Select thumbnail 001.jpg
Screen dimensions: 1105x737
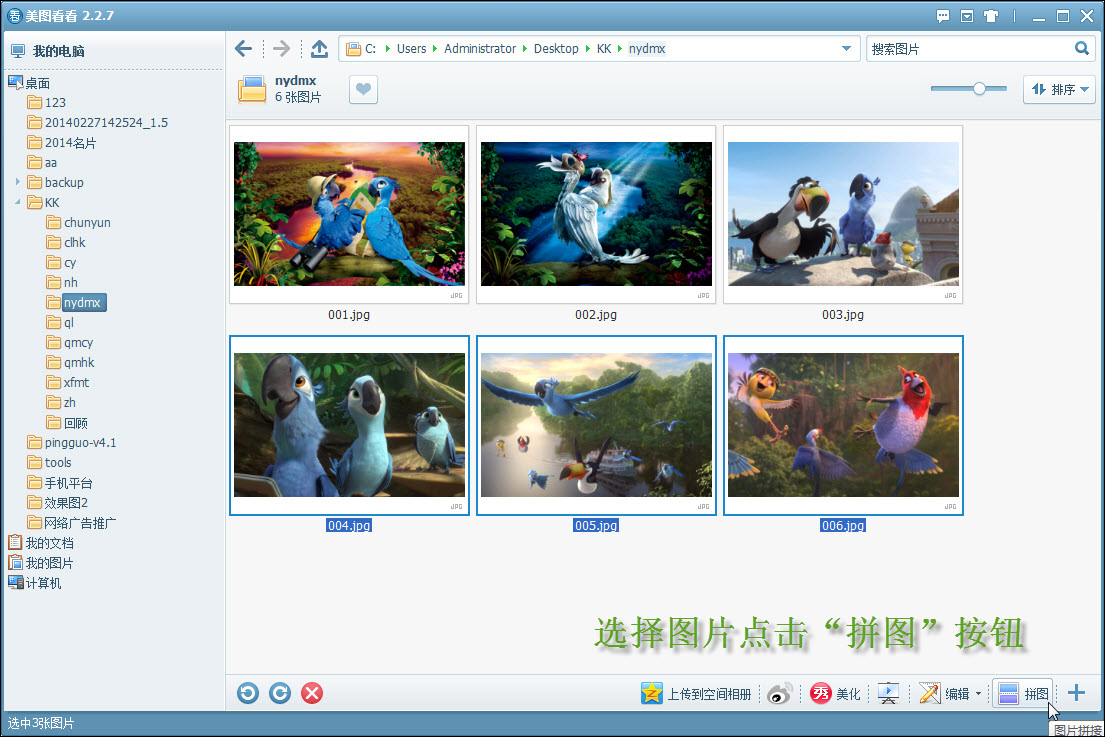(x=349, y=214)
